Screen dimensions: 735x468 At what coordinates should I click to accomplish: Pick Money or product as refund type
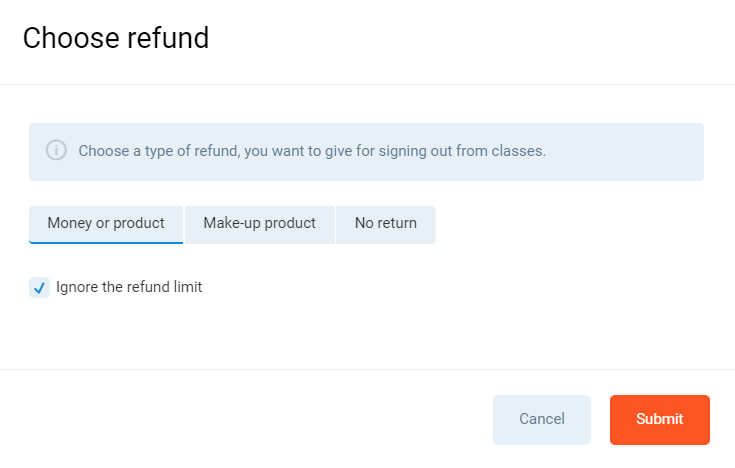tap(106, 224)
